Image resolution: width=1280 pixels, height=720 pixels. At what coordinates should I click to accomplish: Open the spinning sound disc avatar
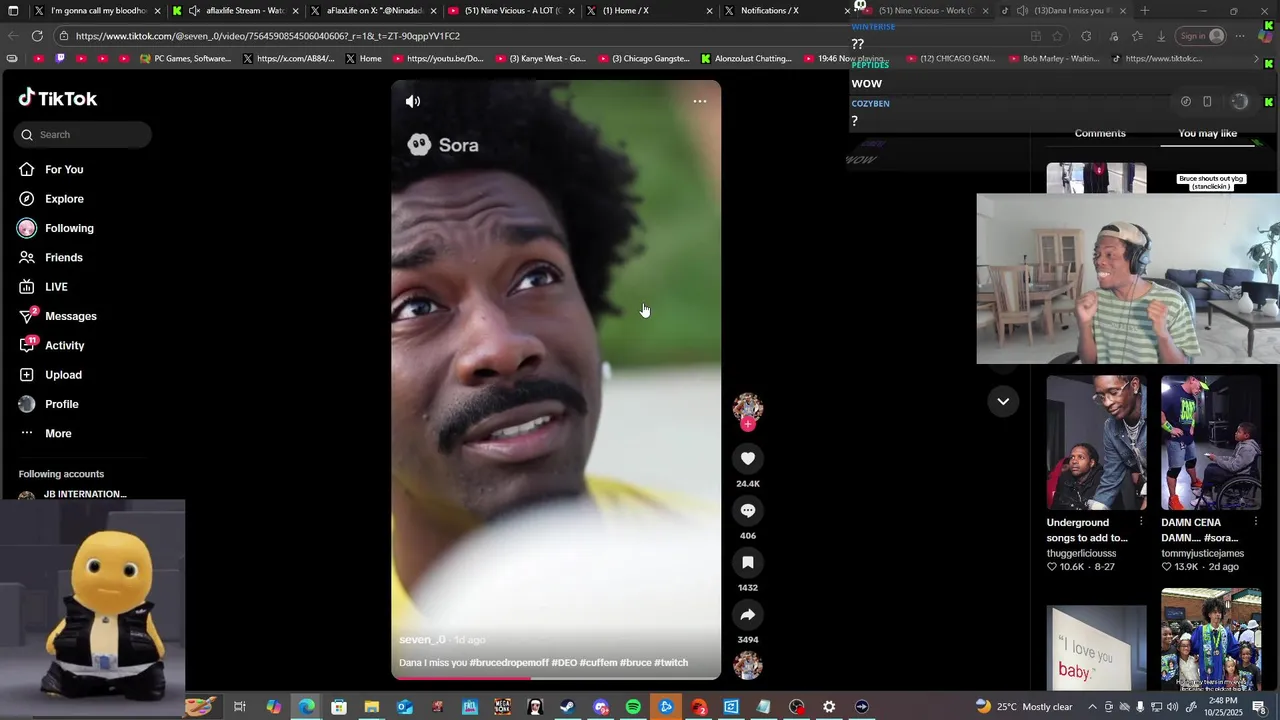748,665
